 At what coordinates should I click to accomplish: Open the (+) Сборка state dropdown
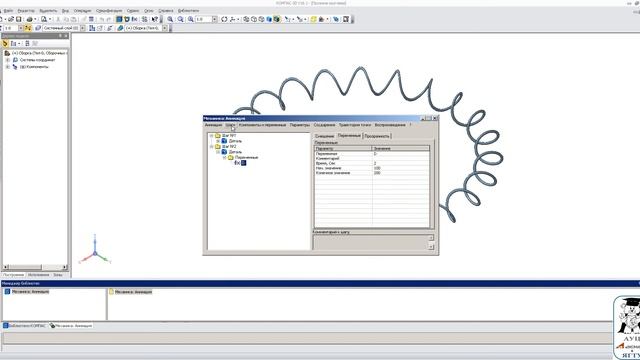pyautogui.click(x=165, y=28)
